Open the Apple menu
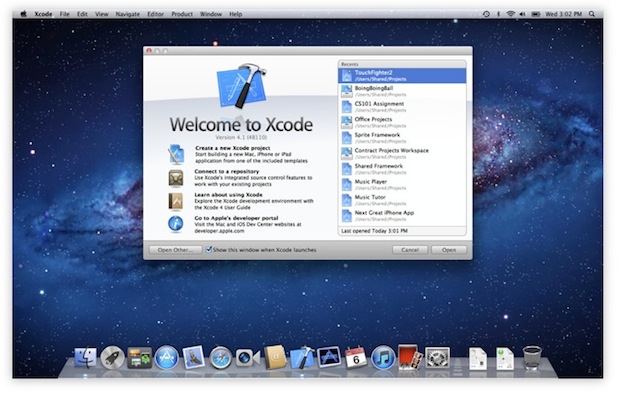Viewport: 620px width, 394px height. (23, 14)
